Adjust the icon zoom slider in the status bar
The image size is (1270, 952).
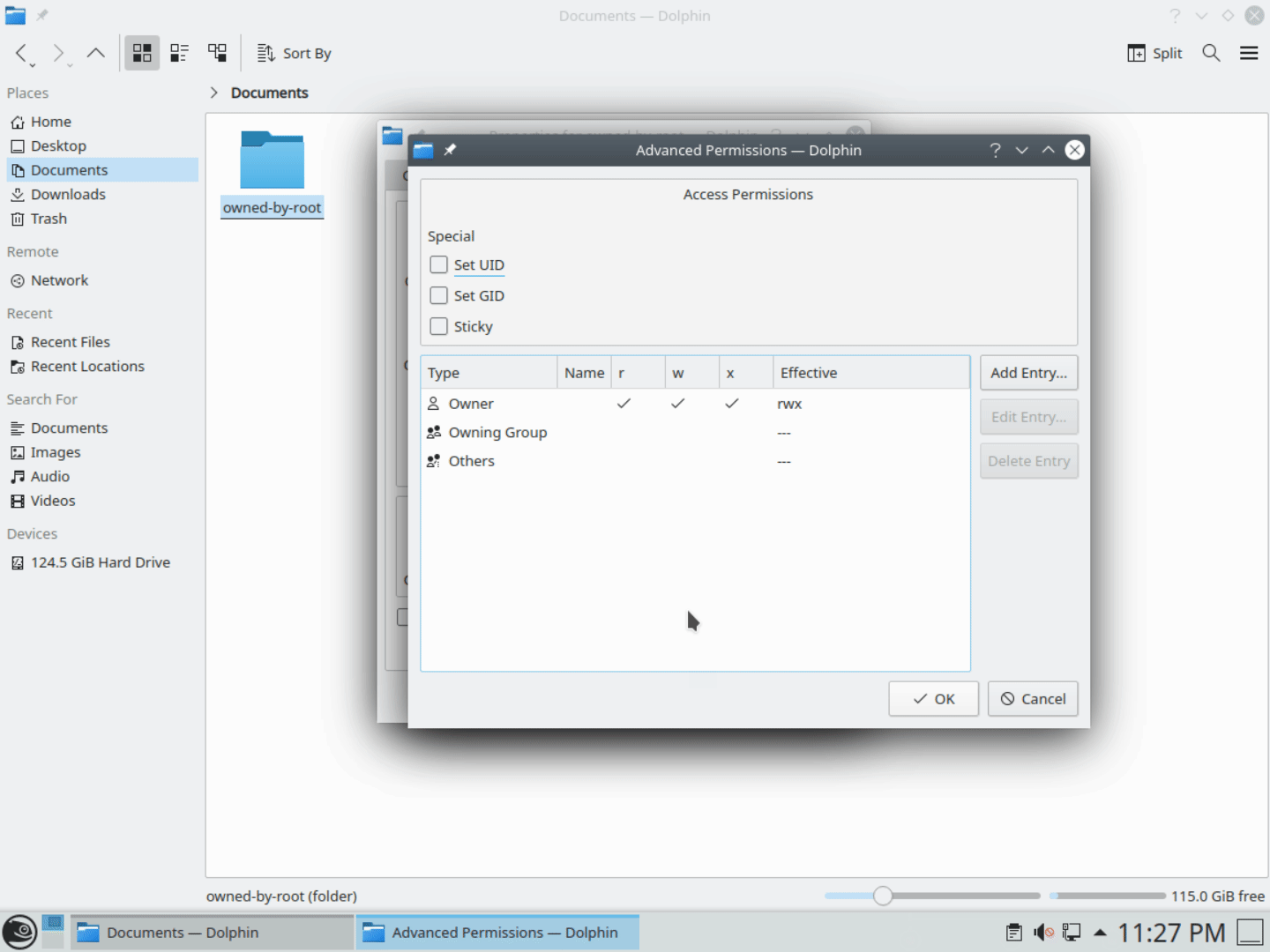point(932,896)
